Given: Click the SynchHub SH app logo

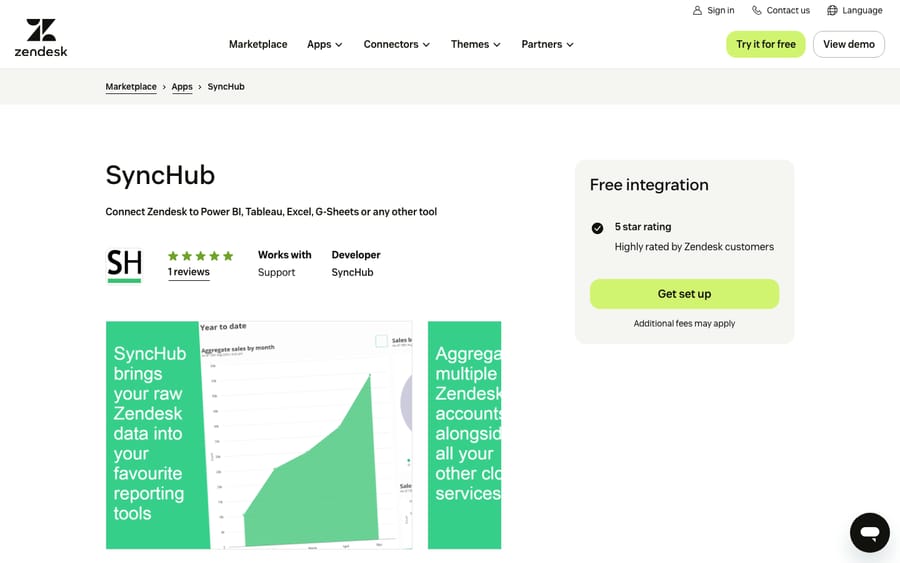Looking at the screenshot, I should [x=125, y=265].
